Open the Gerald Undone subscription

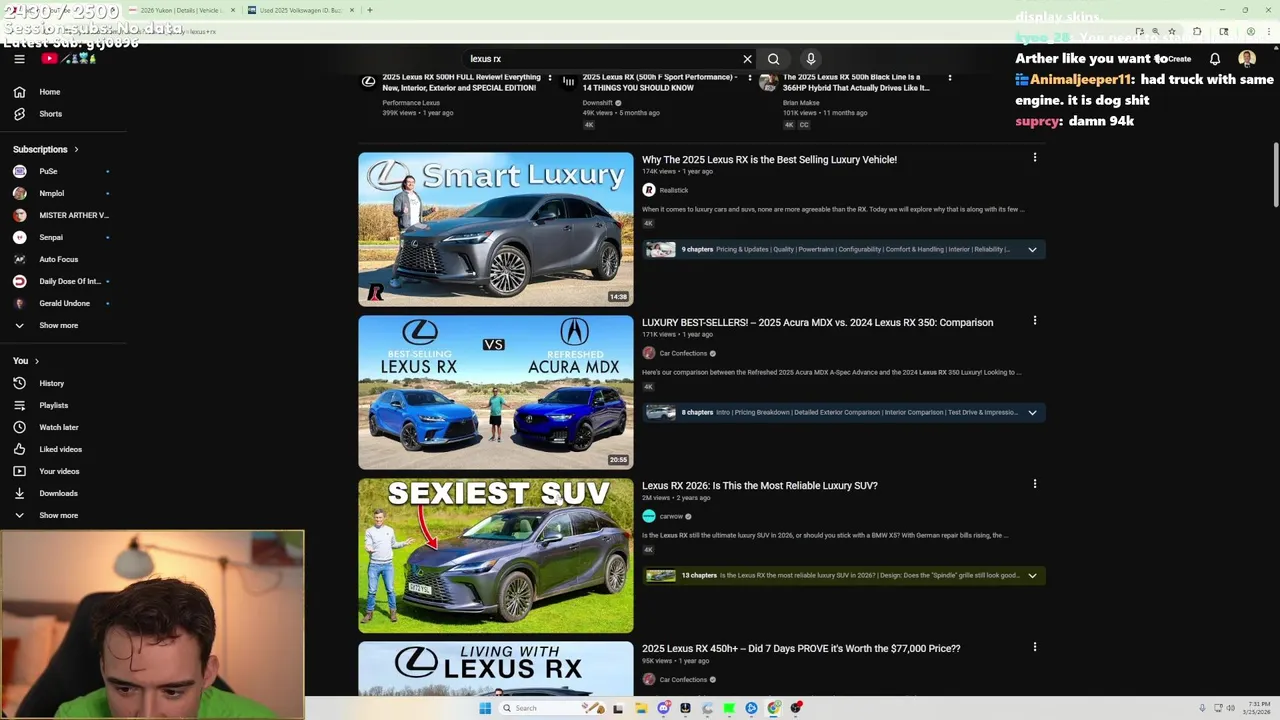(63, 303)
